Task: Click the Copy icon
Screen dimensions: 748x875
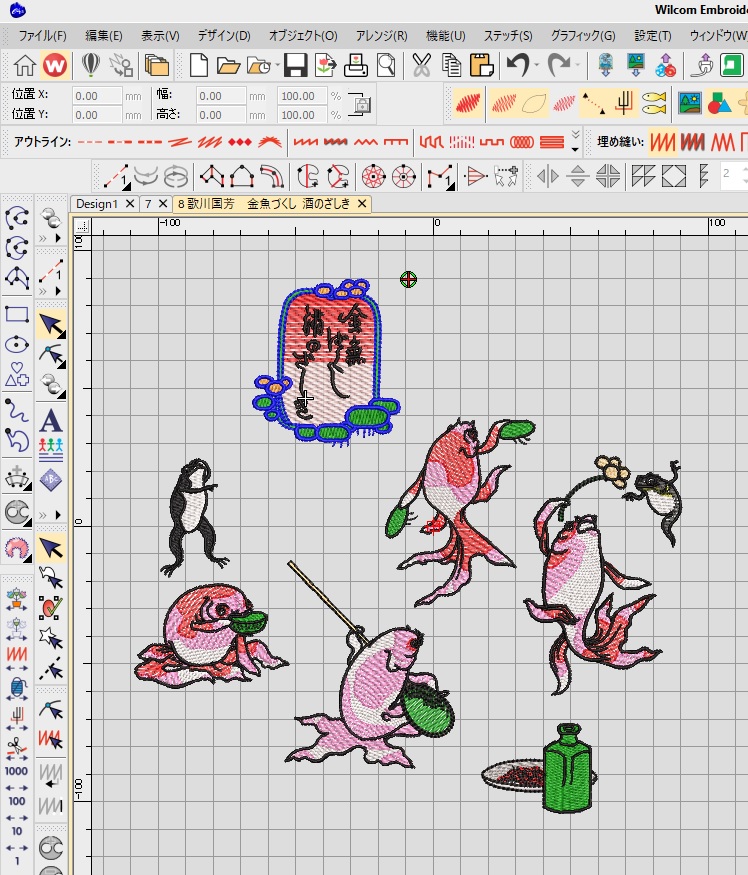Action: 451,65
